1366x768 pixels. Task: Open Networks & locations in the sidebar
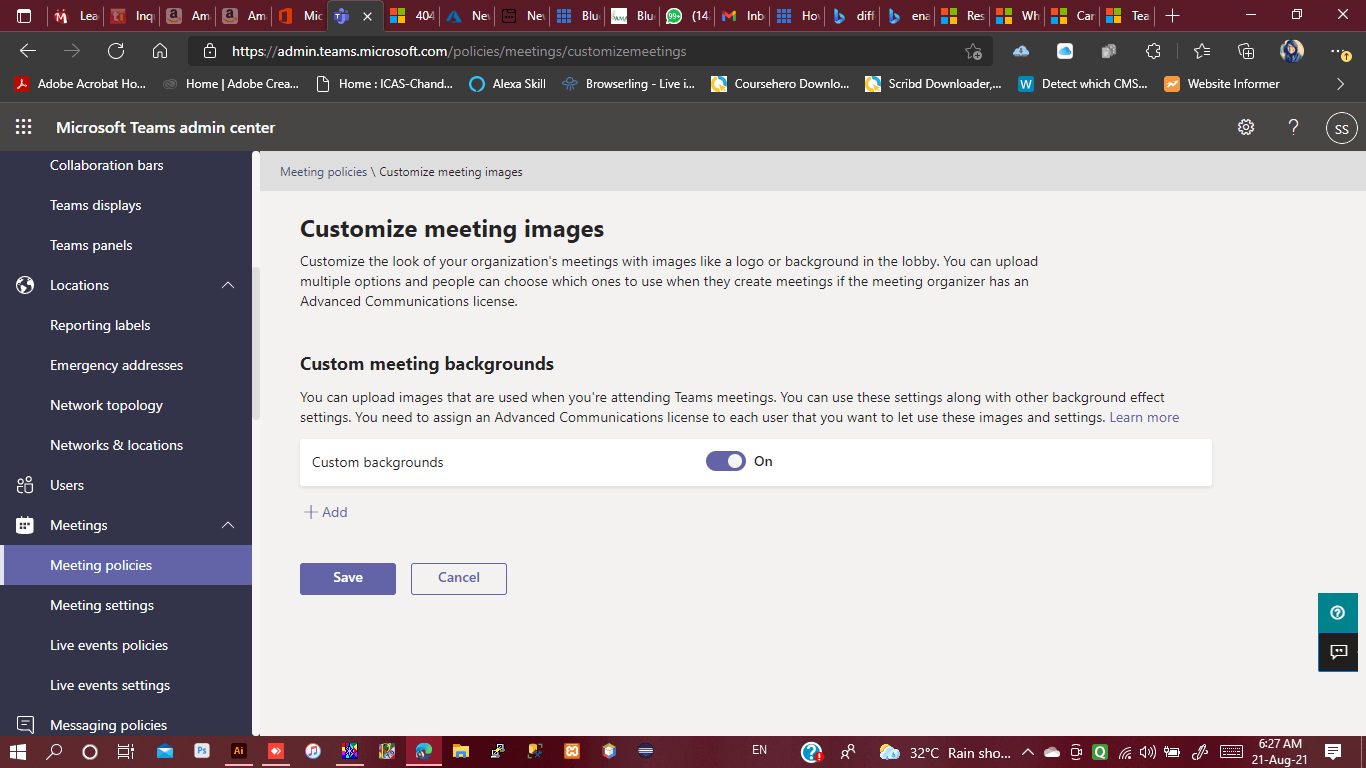point(117,445)
